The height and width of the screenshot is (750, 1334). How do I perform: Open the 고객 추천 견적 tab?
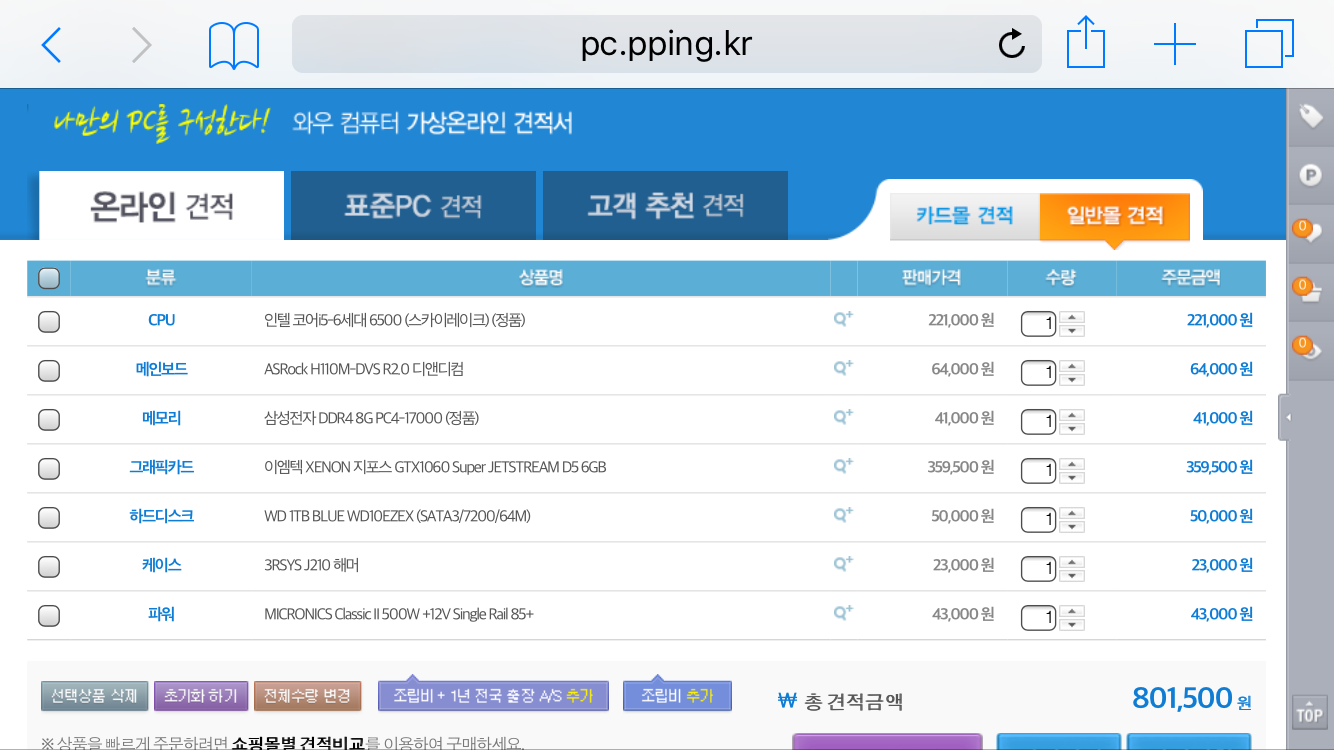[x=665, y=206]
